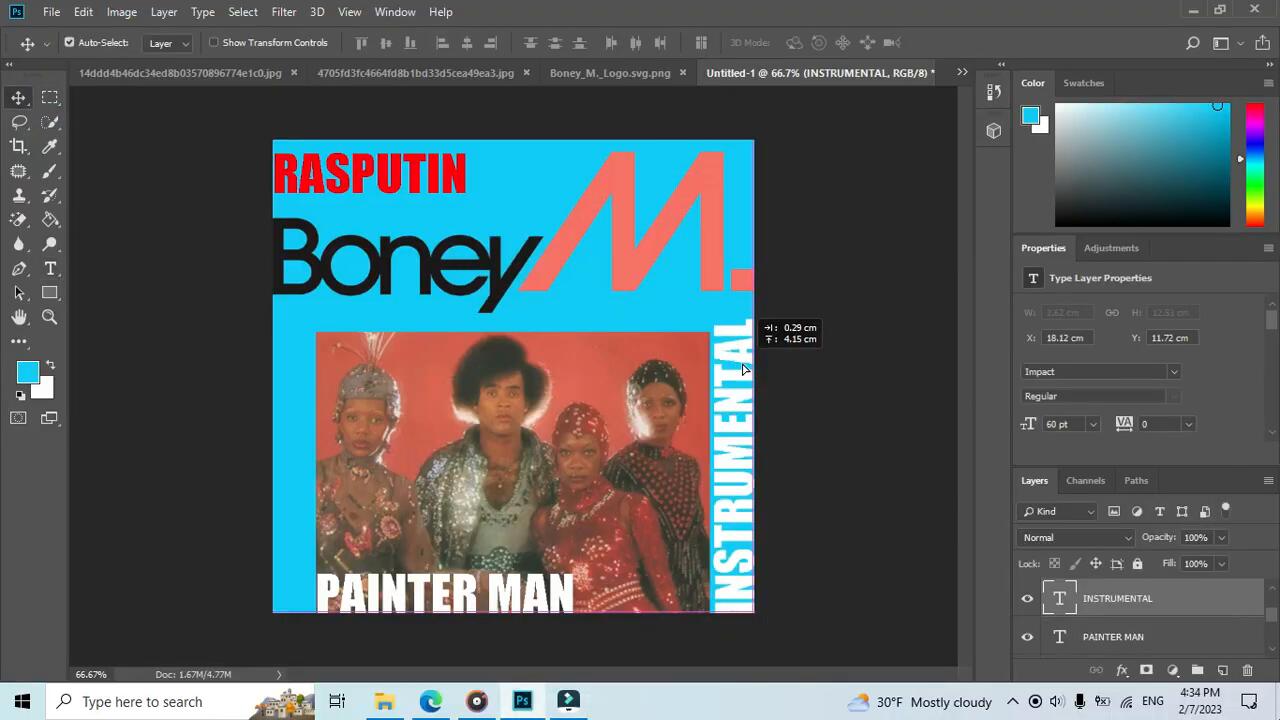
Task: Hide the PAINTER MAN layer
Action: point(1027,637)
